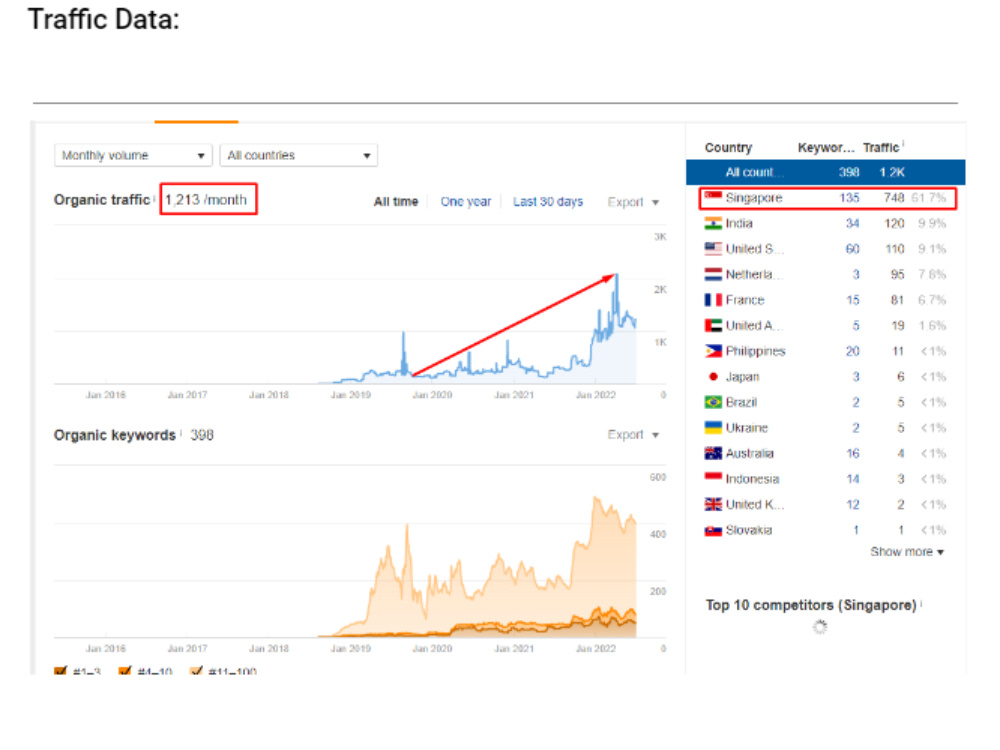Click the Top 10 competitors (Singapore) heading

[811, 605]
